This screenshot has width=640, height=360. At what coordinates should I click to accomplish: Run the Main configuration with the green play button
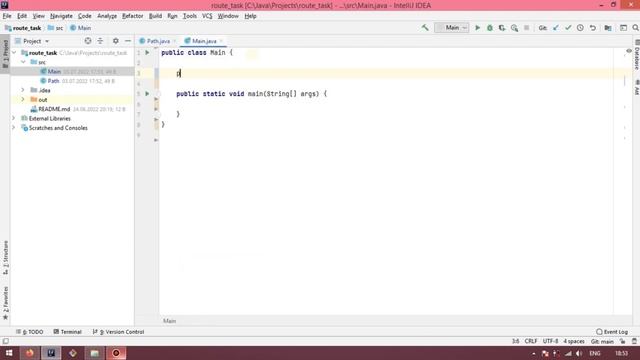477,28
